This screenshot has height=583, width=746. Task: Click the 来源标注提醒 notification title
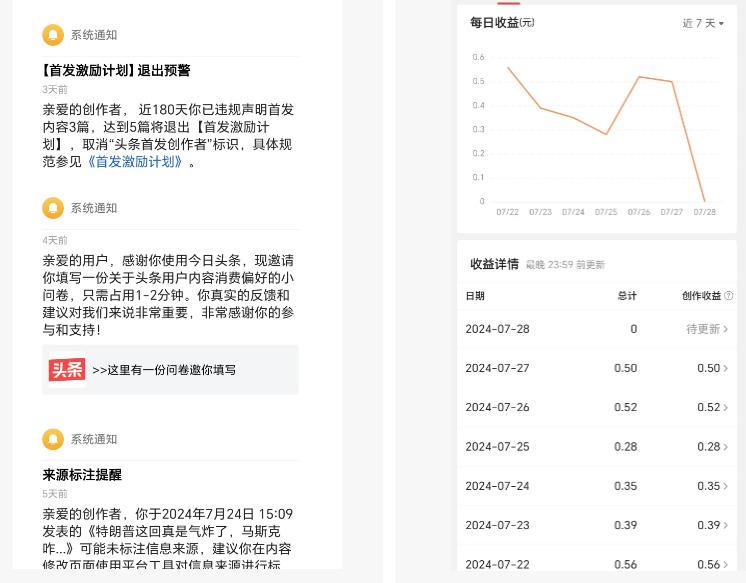pos(82,474)
